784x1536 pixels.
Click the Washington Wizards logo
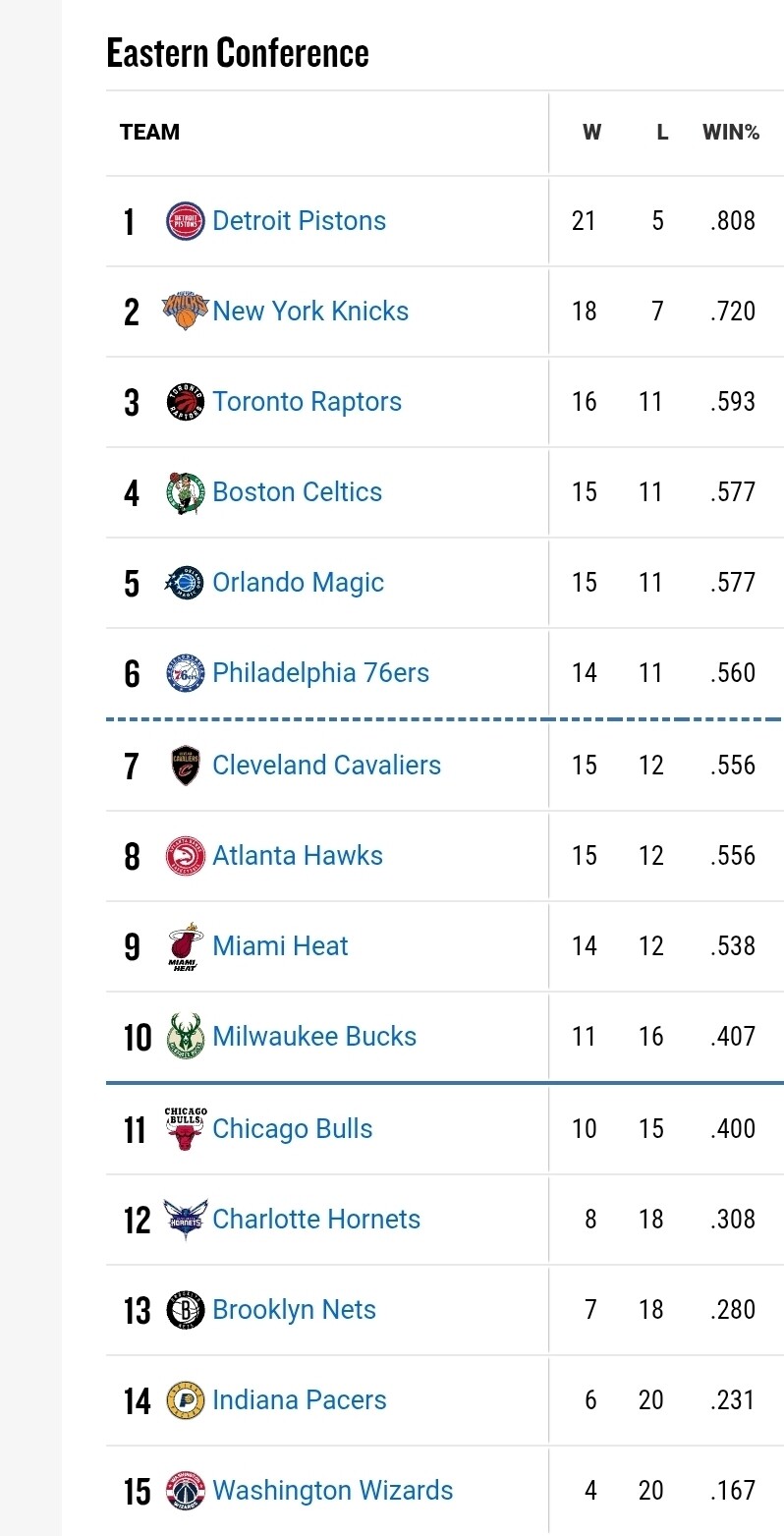pyautogui.click(x=185, y=1491)
